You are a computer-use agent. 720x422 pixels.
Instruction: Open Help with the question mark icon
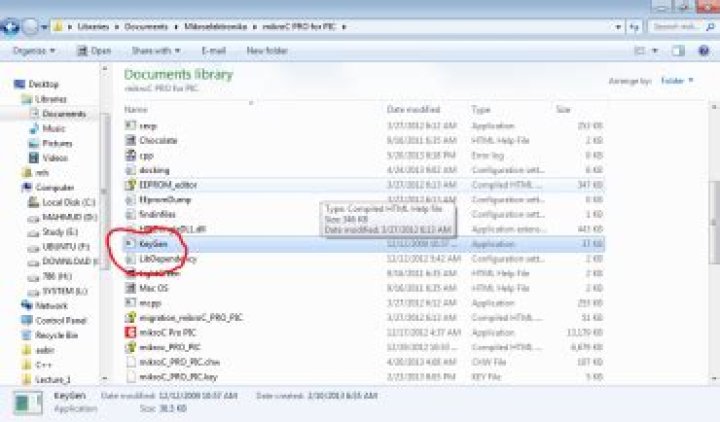point(703,51)
